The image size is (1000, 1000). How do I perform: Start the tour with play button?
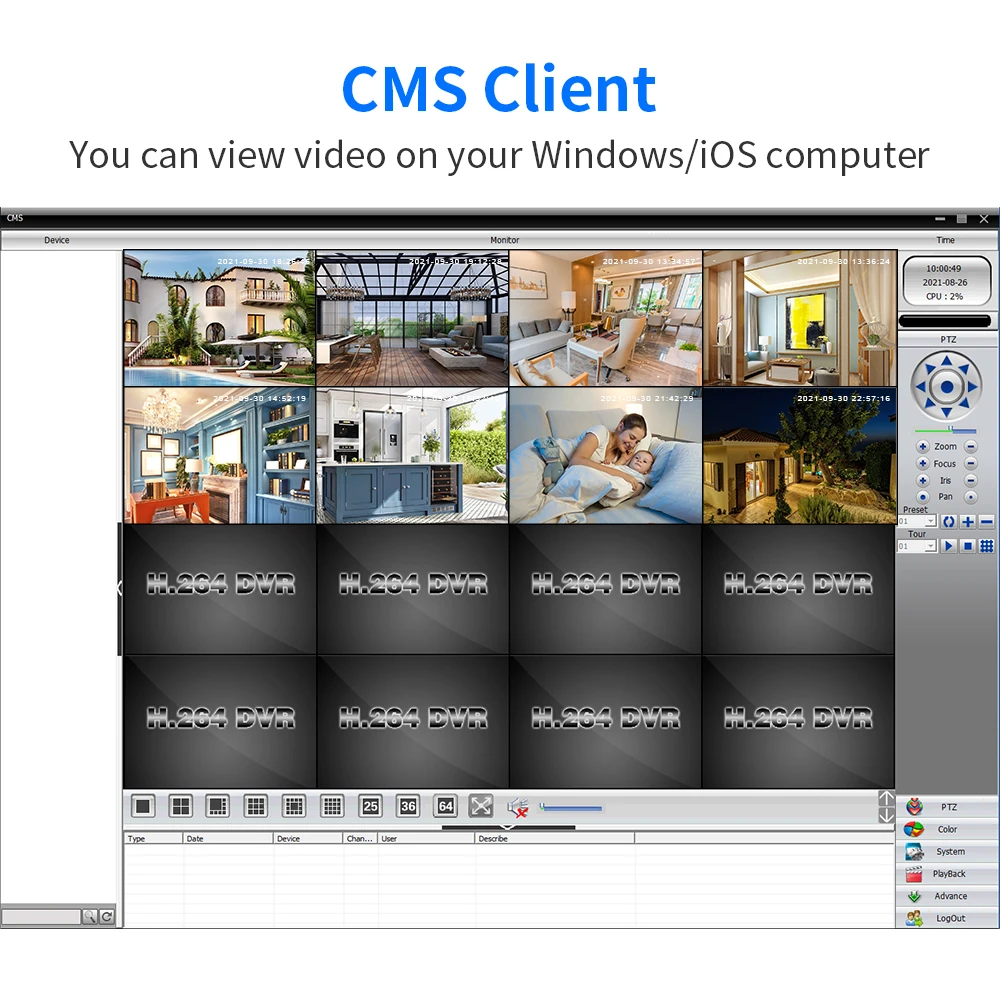948,547
